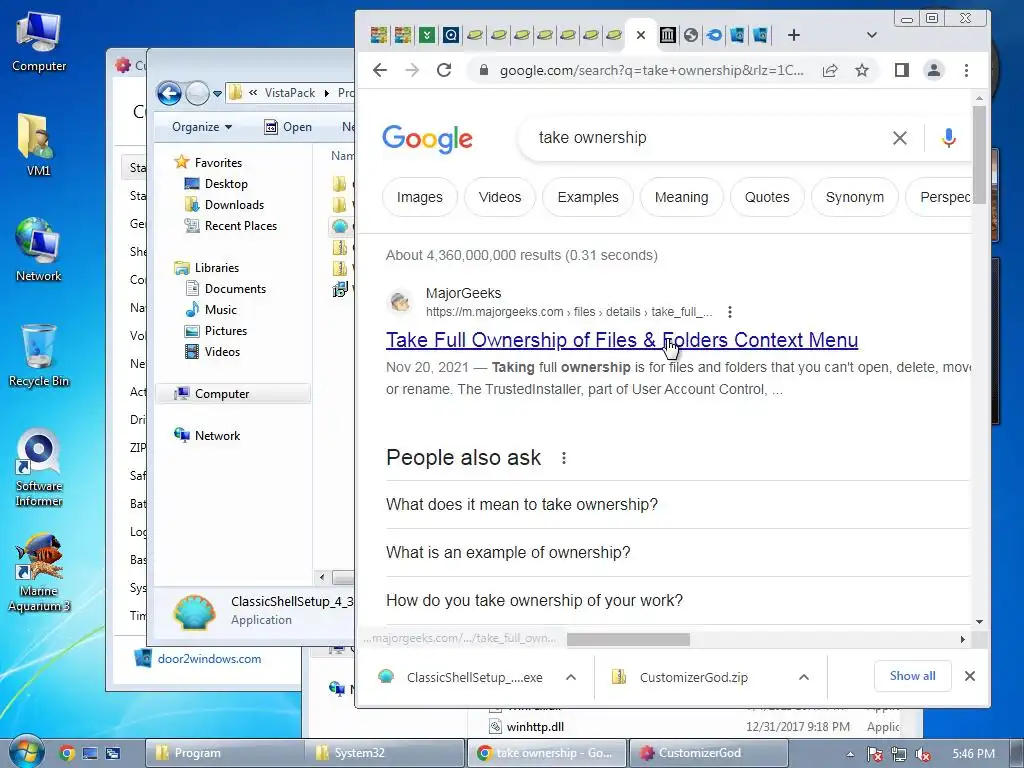Open a new Chrome tab
This screenshot has width=1024, height=768.
[x=793, y=35]
